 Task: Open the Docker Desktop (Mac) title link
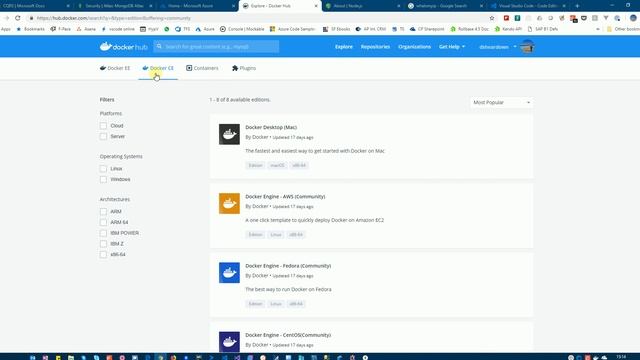[271, 127]
